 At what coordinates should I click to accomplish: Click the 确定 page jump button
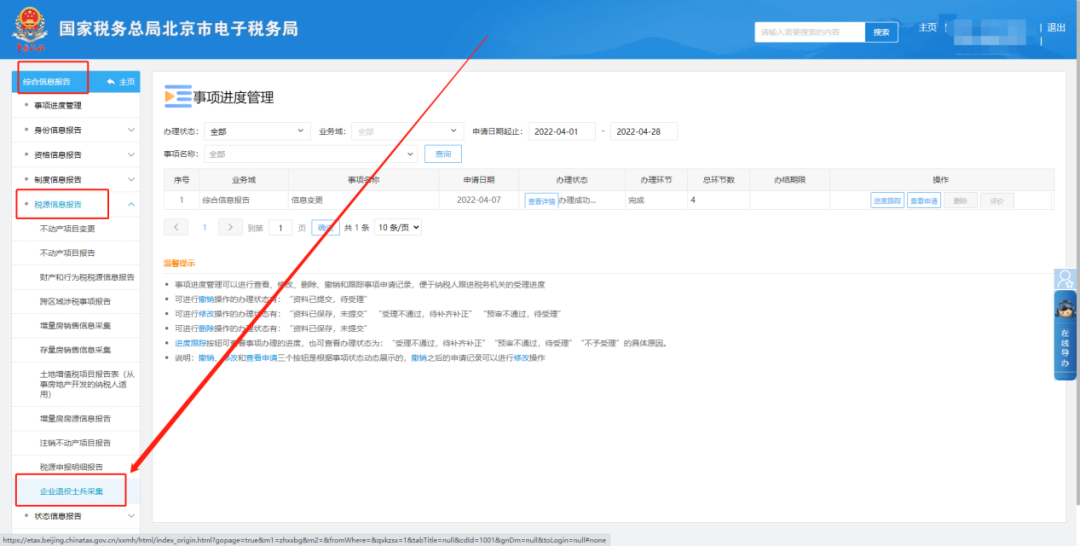click(x=325, y=227)
